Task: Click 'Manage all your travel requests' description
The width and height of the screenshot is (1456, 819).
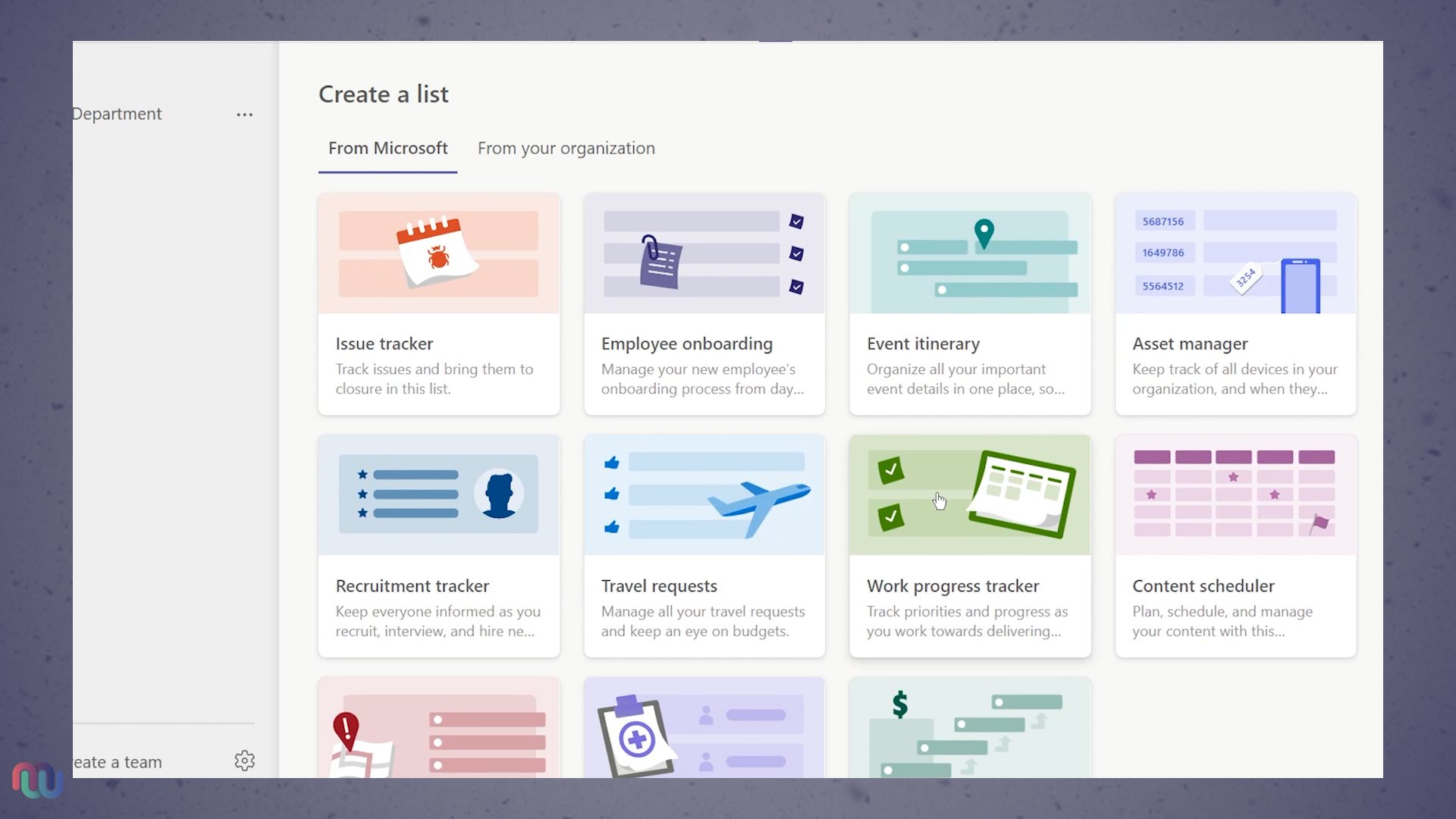Action: (x=703, y=611)
